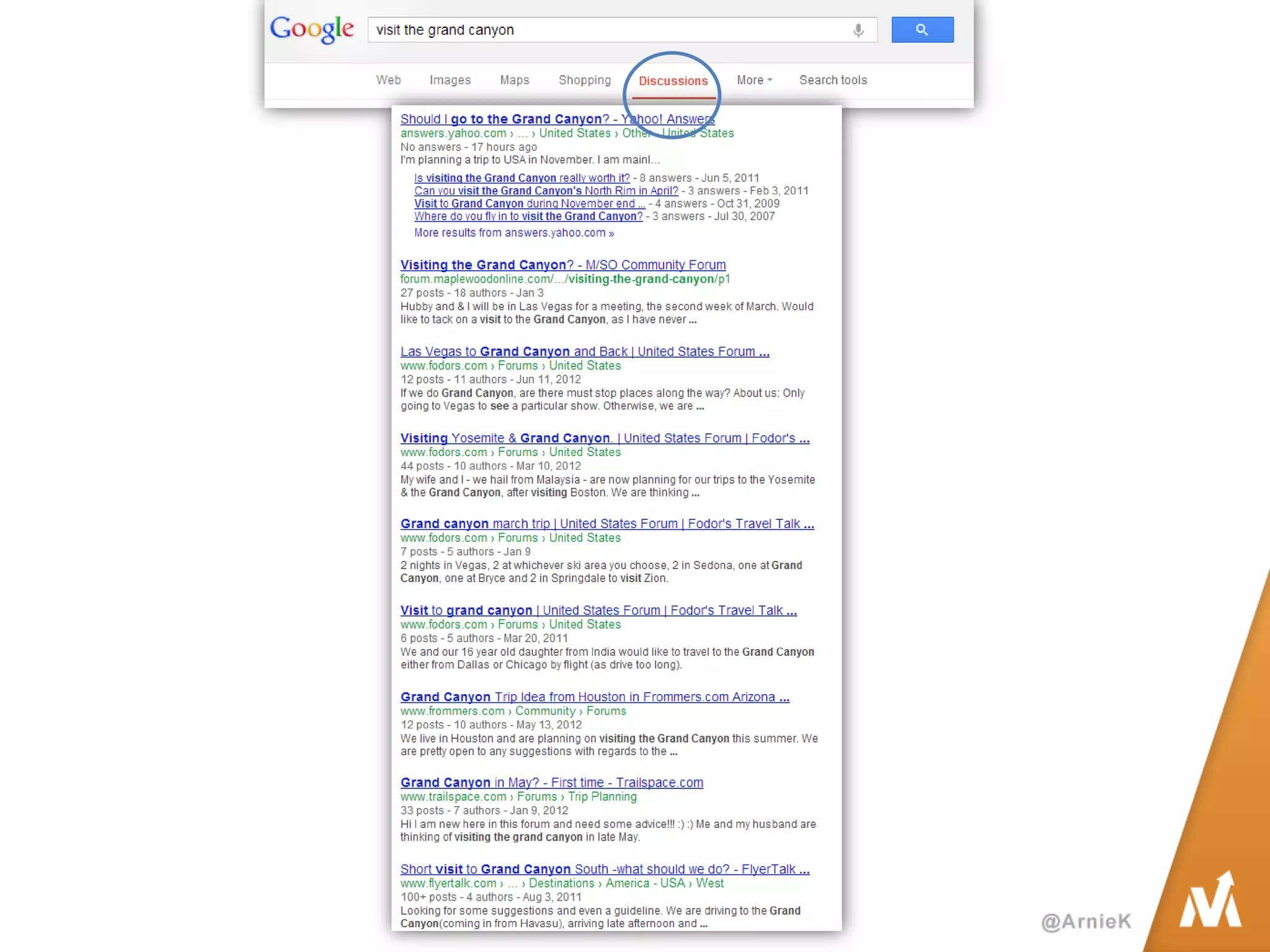Select the Shopping tab
1270x952 pixels.
(x=584, y=80)
